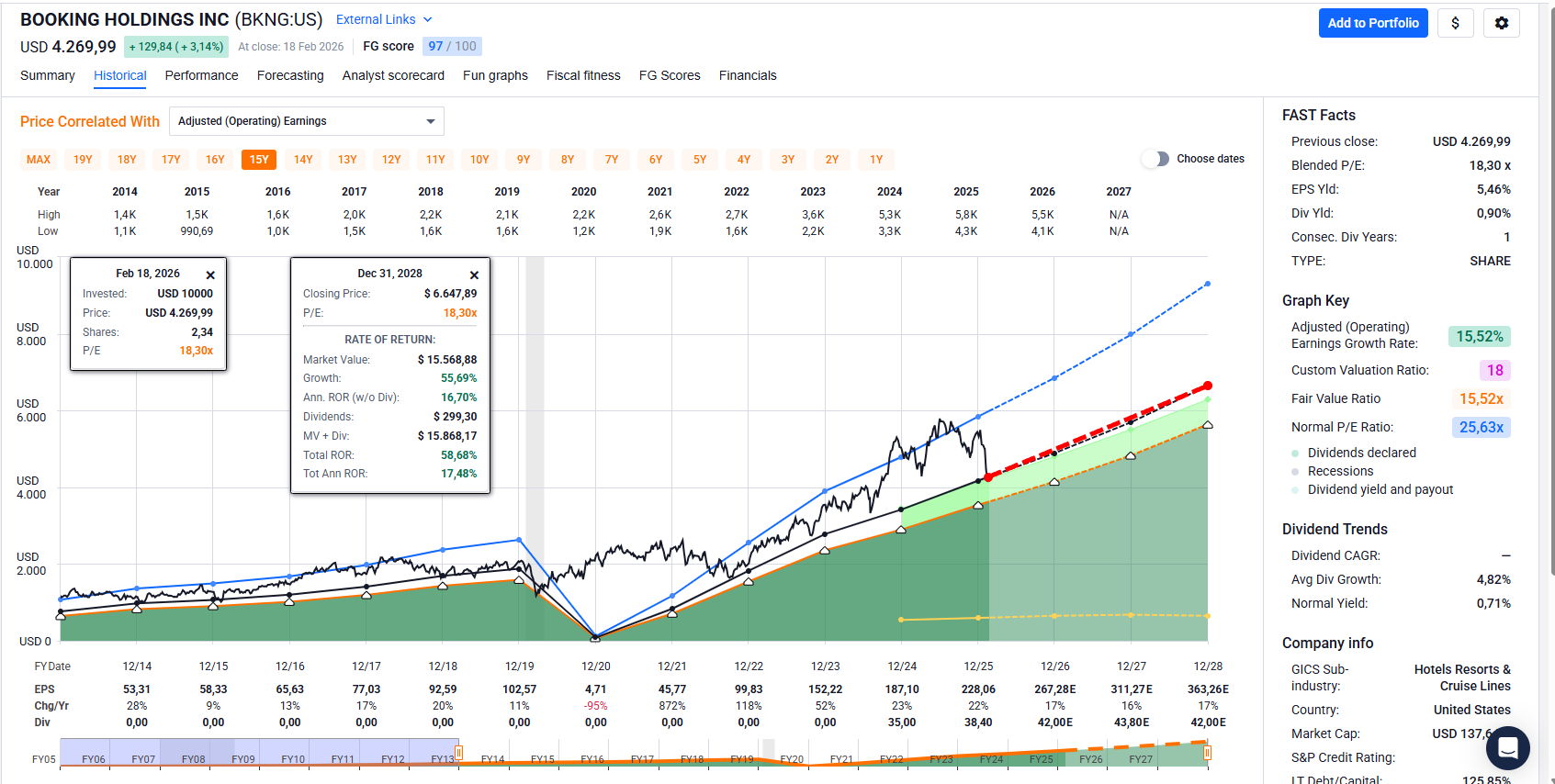Click the dollar currency icon button

point(1455,23)
